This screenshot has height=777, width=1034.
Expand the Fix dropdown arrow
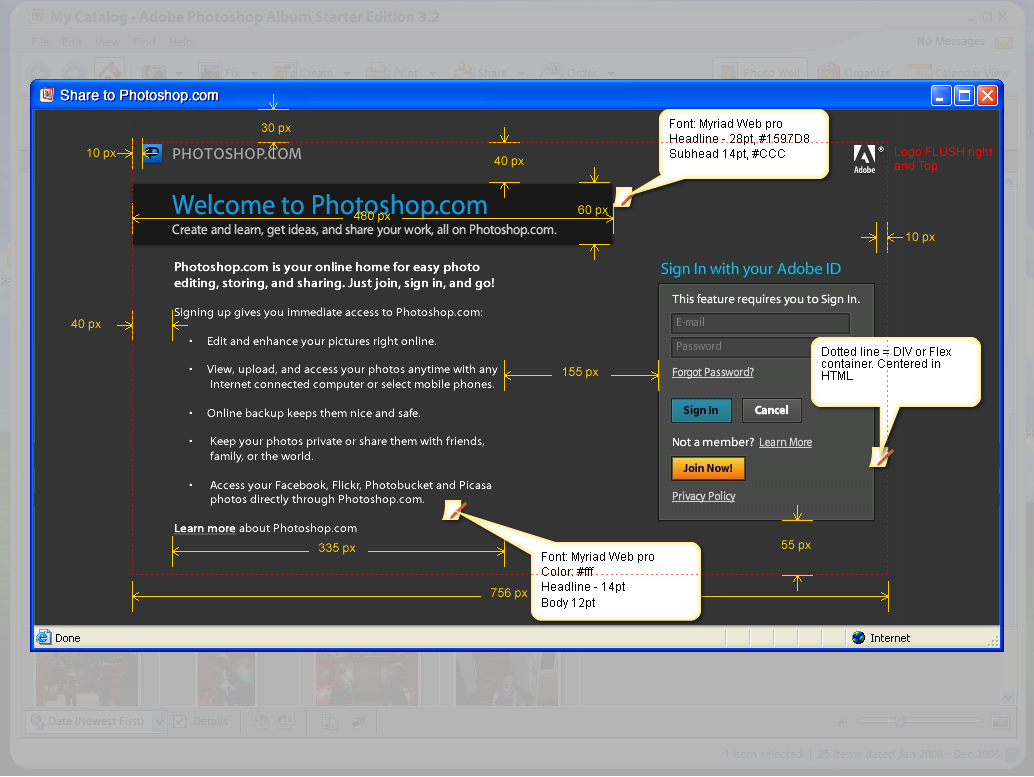click(253, 73)
